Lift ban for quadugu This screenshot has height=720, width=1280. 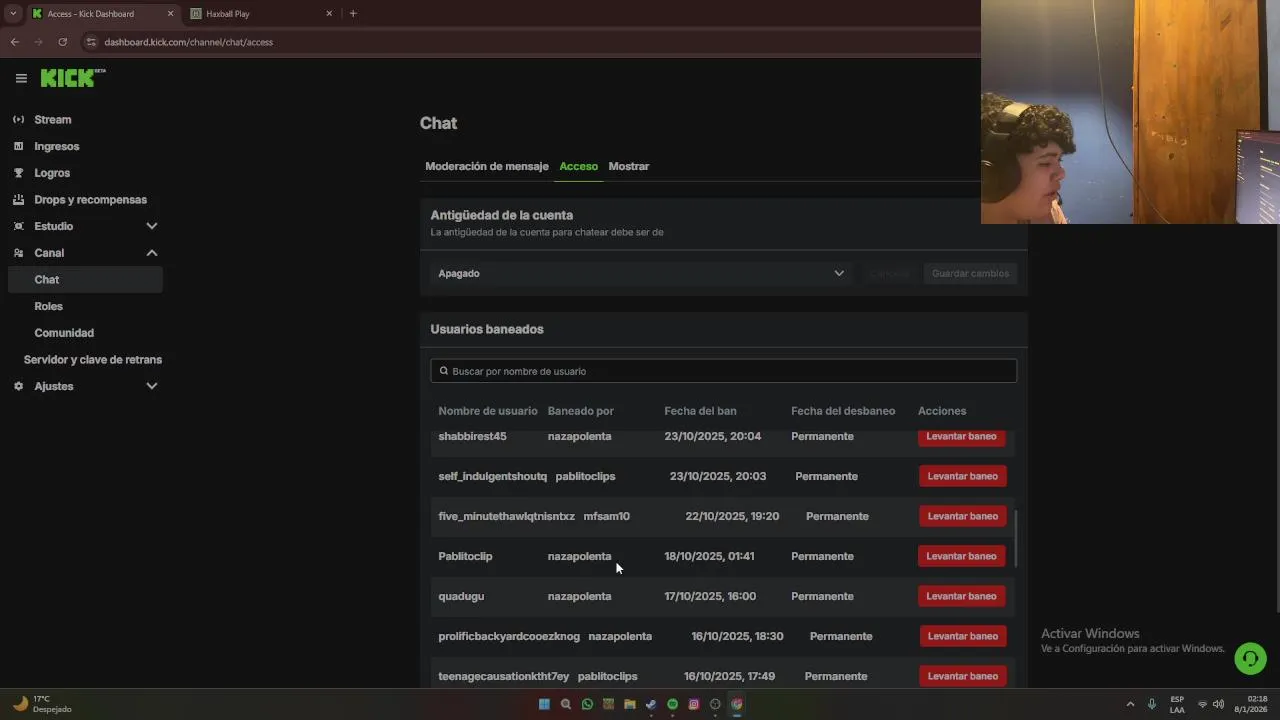(x=961, y=596)
